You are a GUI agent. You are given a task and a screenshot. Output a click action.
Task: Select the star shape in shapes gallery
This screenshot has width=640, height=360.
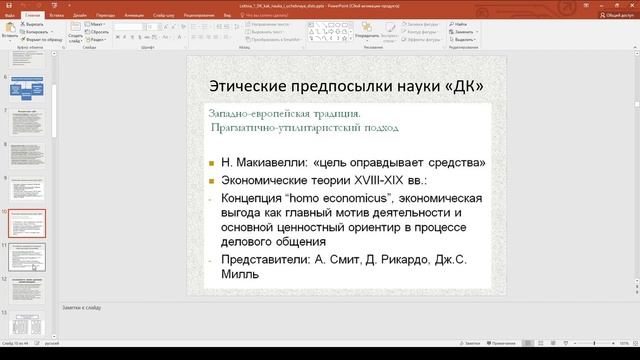[x=344, y=38]
